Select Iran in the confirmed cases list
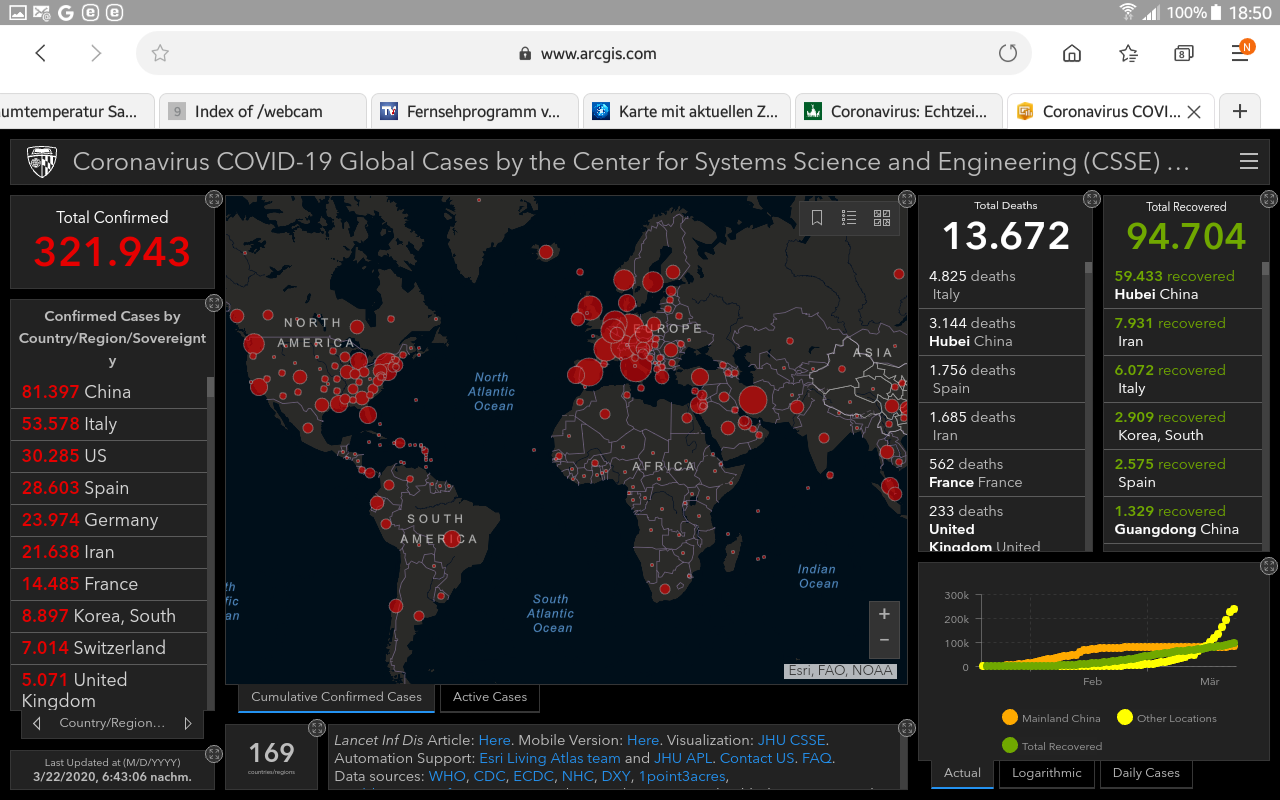 click(x=108, y=552)
